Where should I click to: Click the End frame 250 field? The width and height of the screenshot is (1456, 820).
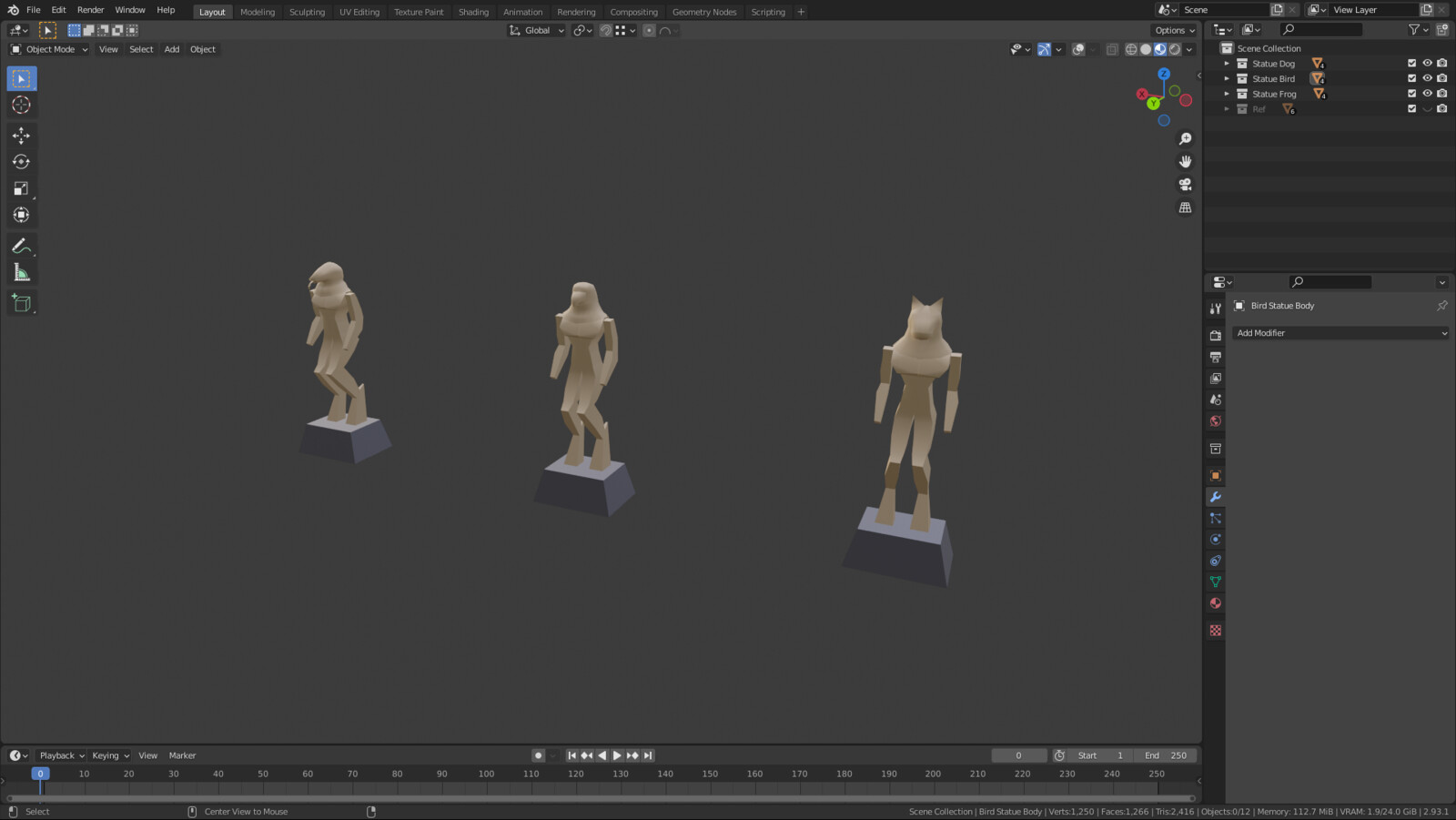coord(1165,755)
